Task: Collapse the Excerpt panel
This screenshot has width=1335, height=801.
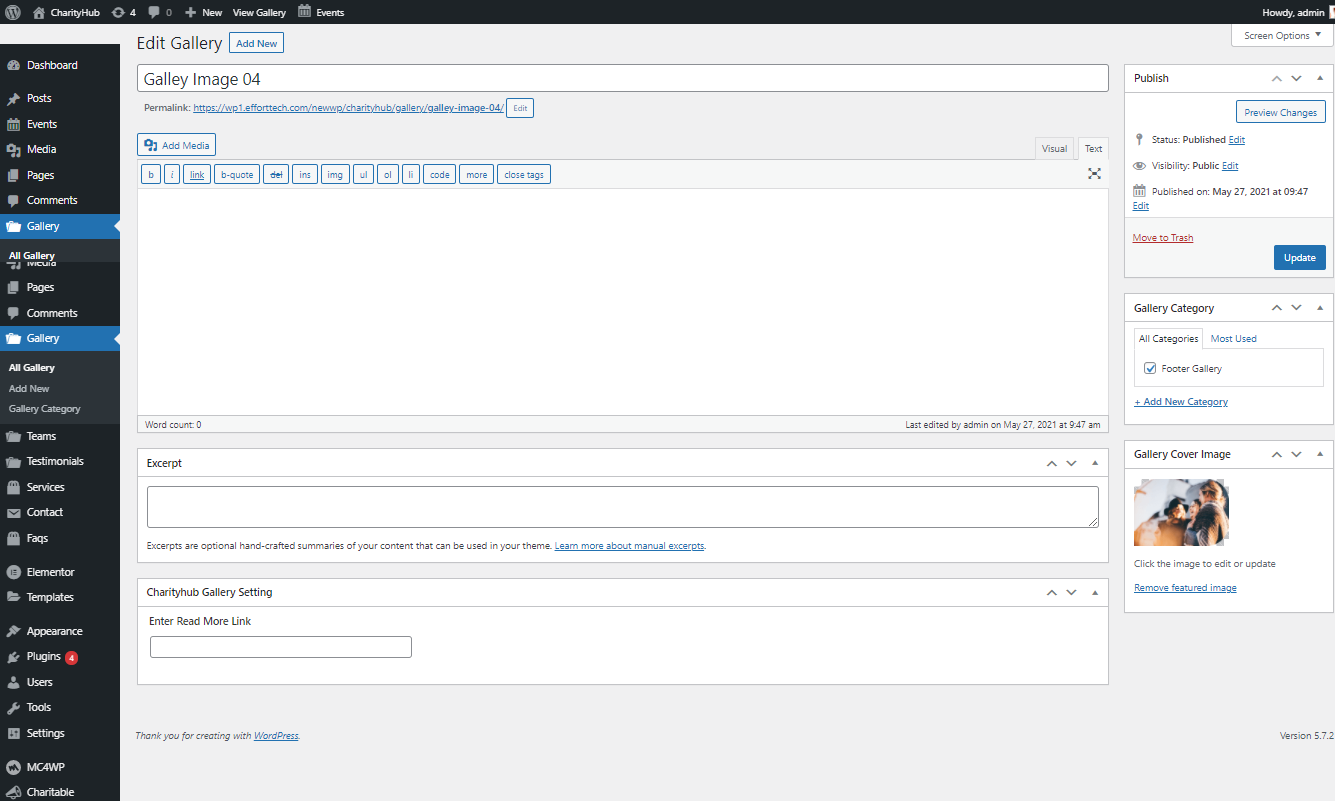Action: [x=1094, y=463]
